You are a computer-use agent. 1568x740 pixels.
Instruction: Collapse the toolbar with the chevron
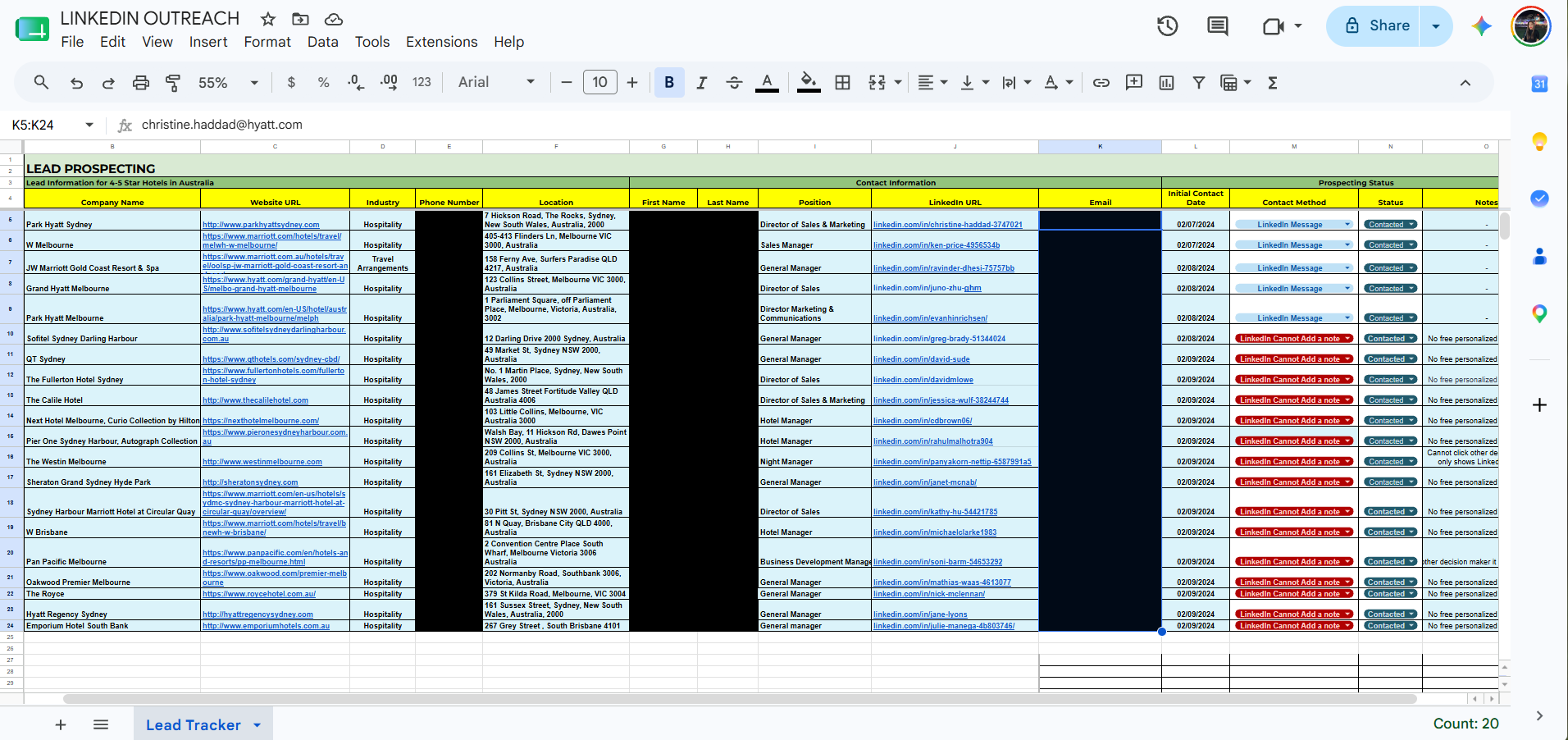coord(1465,82)
